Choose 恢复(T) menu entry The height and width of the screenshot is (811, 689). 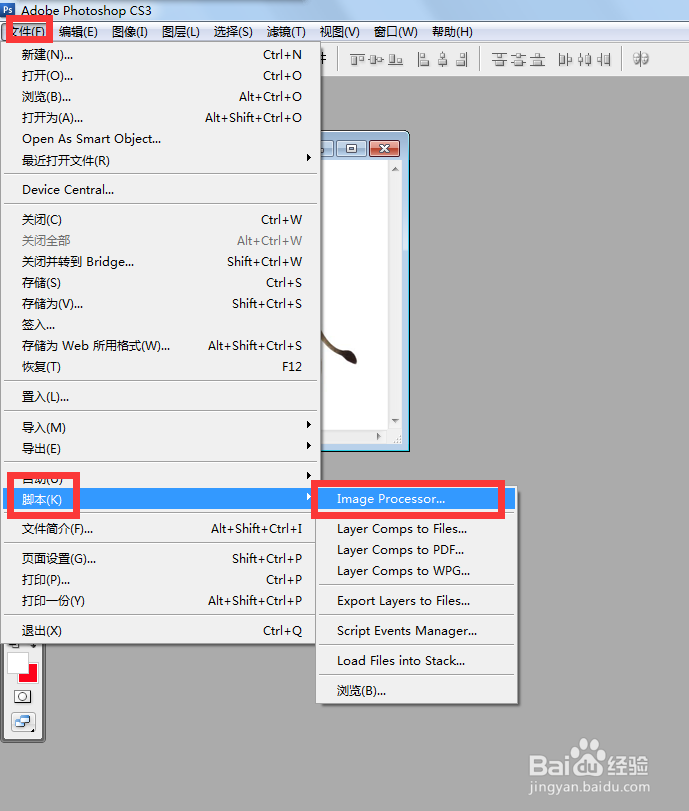(x=161, y=367)
